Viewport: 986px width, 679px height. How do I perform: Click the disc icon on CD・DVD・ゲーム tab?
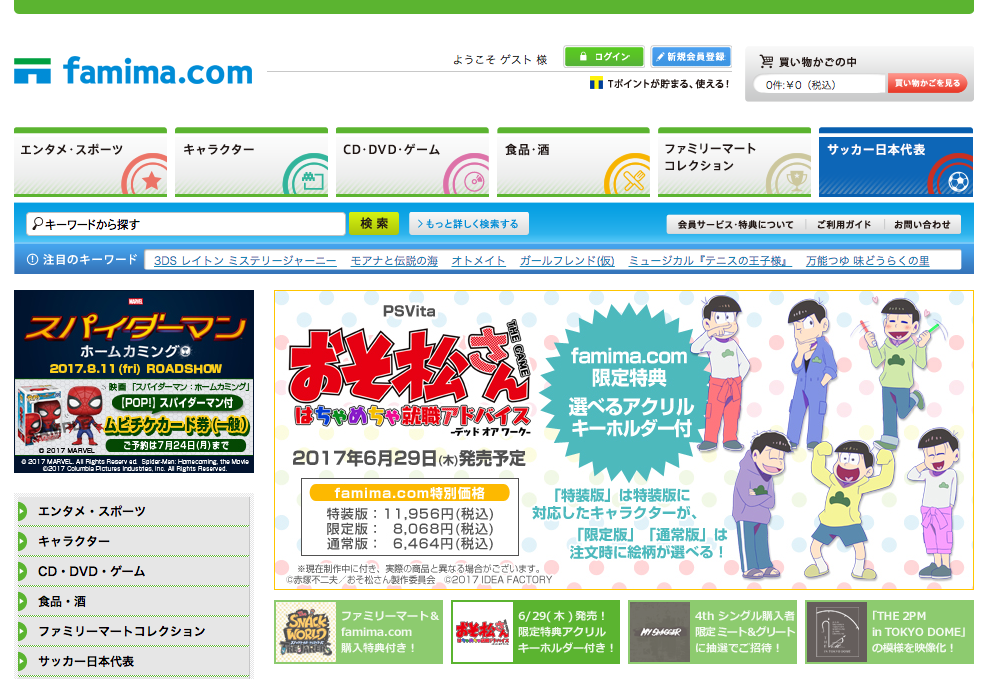pyautogui.click(x=467, y=181)
